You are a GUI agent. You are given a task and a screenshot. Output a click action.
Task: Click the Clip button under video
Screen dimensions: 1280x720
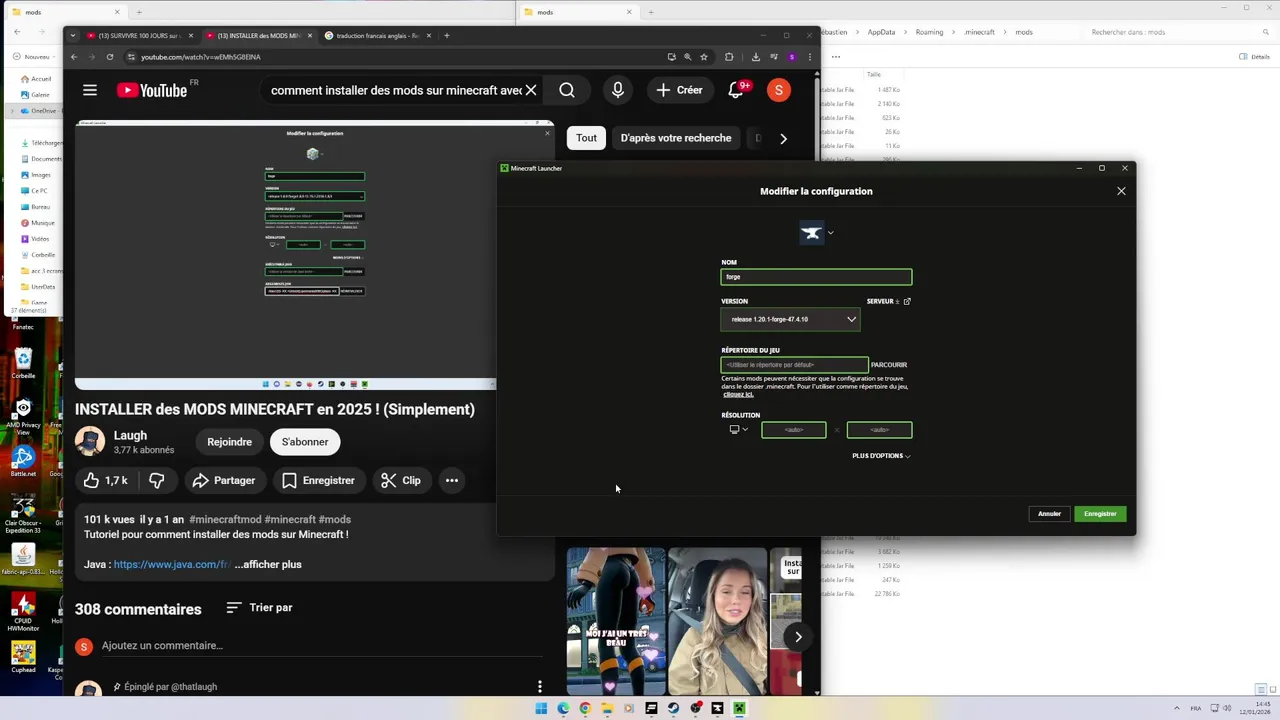click(x=400, y=480)
